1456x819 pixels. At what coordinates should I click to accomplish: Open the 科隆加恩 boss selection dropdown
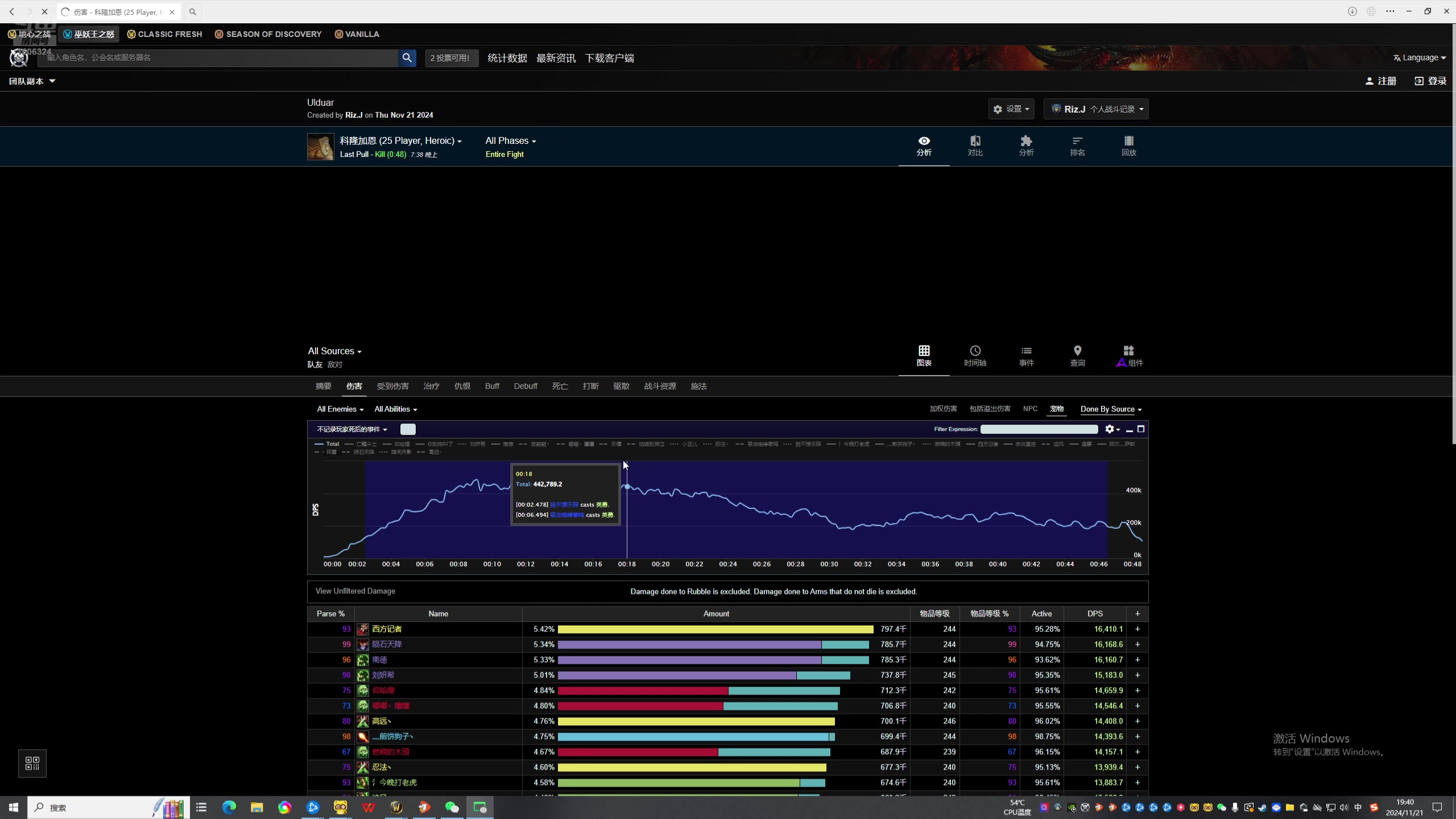tap(401, 140)
